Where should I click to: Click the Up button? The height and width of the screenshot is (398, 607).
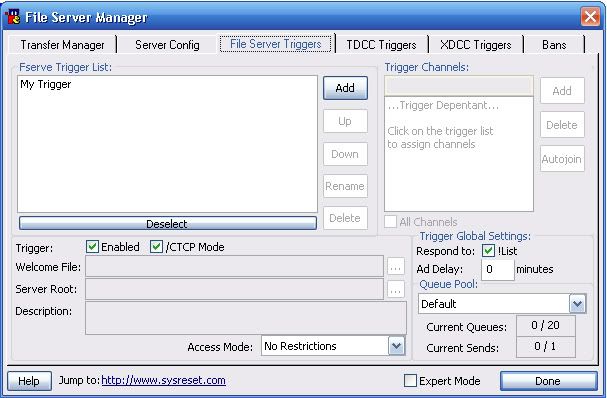click(x=345, y=121)
